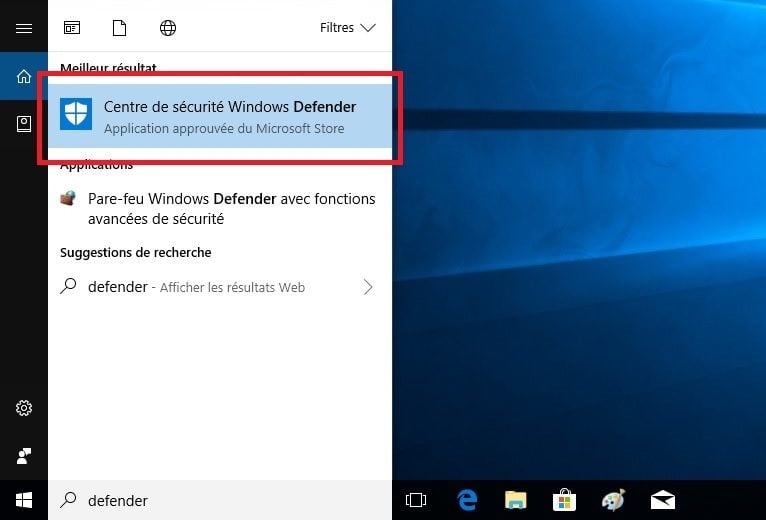Open the Mail app from taskbar
This screenshot has height=520, width=766.
(663, 500)
